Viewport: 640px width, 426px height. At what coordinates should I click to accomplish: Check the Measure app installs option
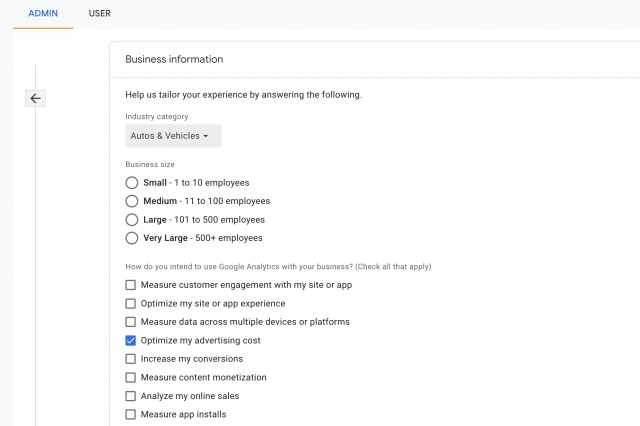click(131, 414)
